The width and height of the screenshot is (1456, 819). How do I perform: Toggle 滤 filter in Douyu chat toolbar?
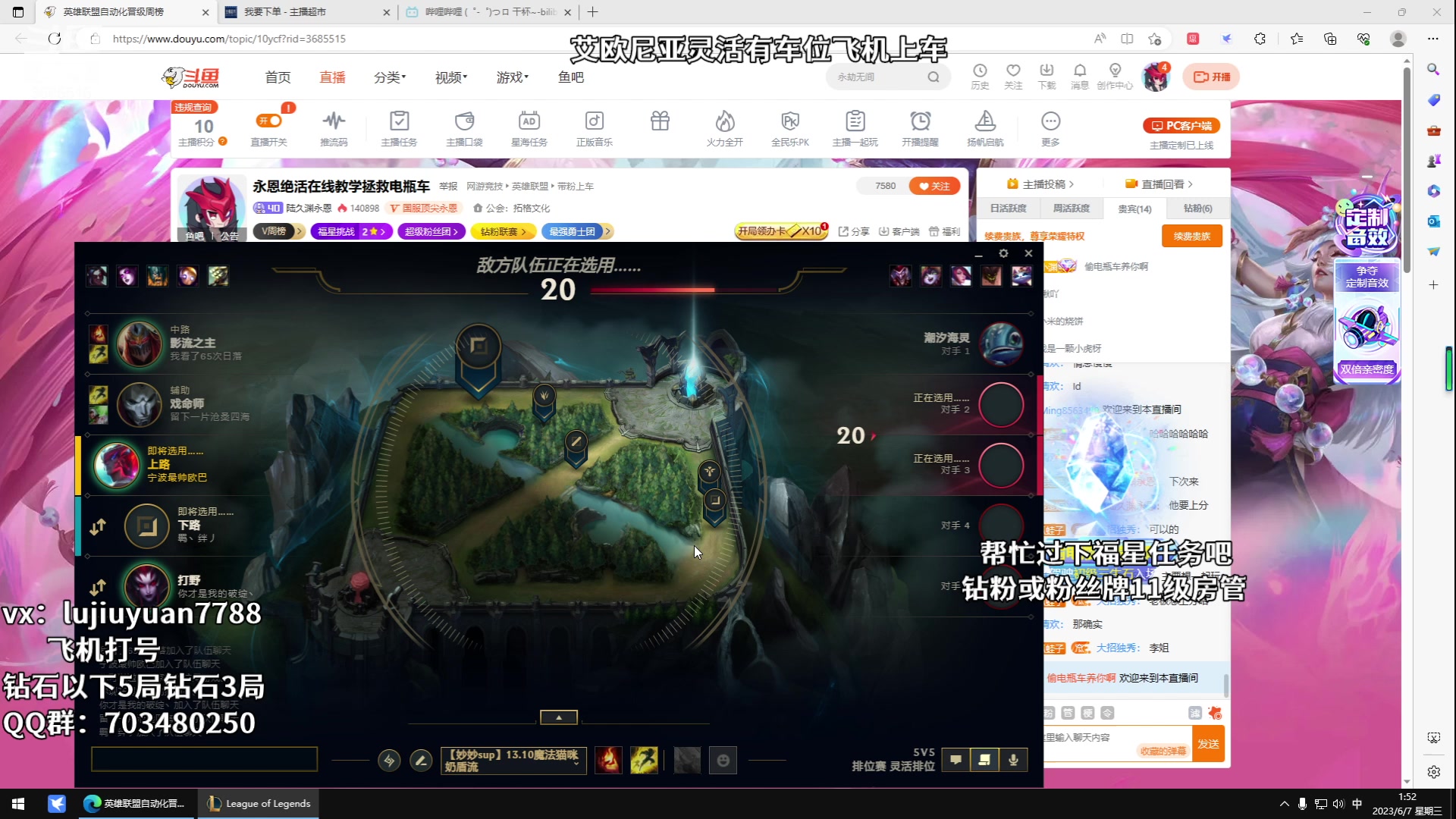[1194, 713]
